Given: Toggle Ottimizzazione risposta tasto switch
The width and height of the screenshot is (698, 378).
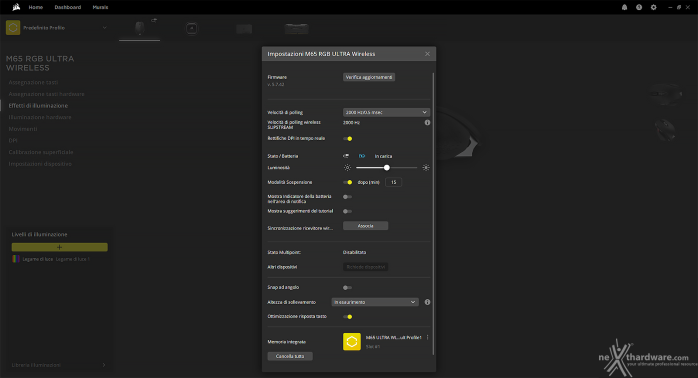Looking at the screenshot, I should [348, 317].
